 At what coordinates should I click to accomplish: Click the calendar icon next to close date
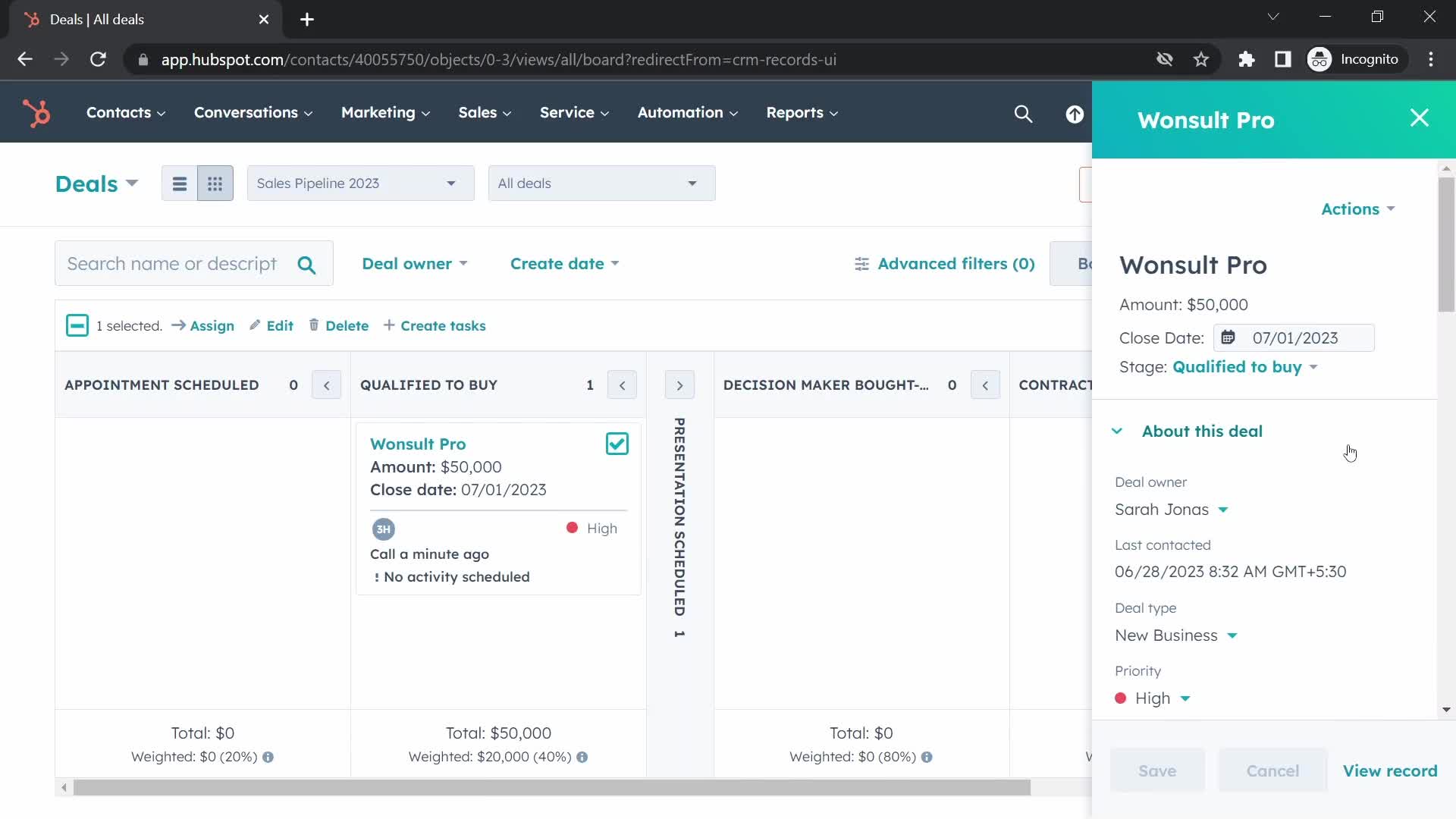pos(1229,337)
